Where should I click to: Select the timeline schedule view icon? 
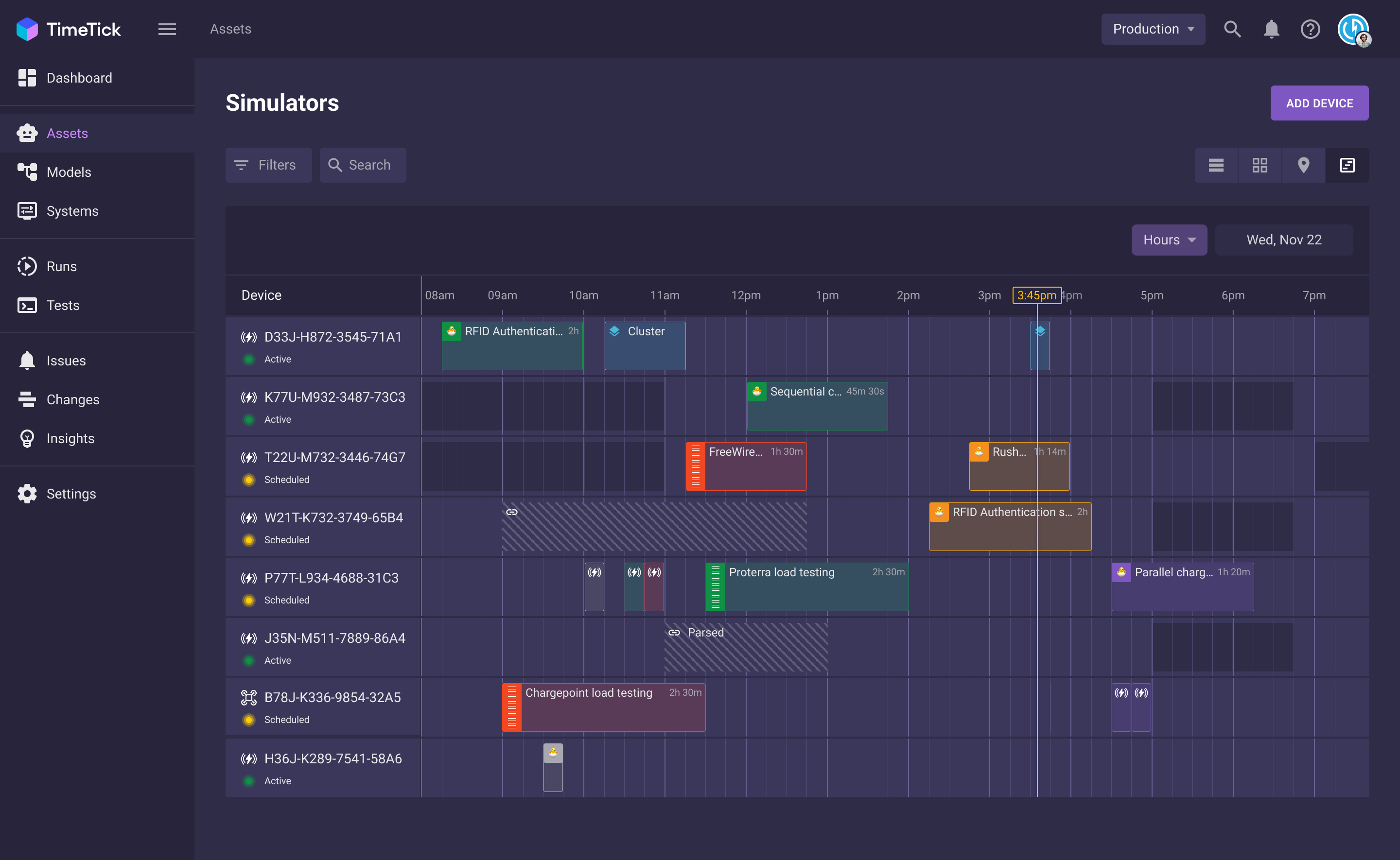pyautogui.click(x=1347, y=165)
